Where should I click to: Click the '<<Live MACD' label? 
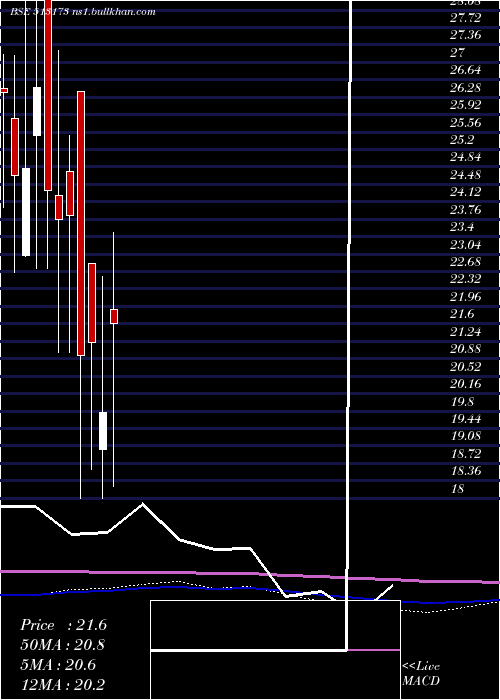click(x=421, y=674)
